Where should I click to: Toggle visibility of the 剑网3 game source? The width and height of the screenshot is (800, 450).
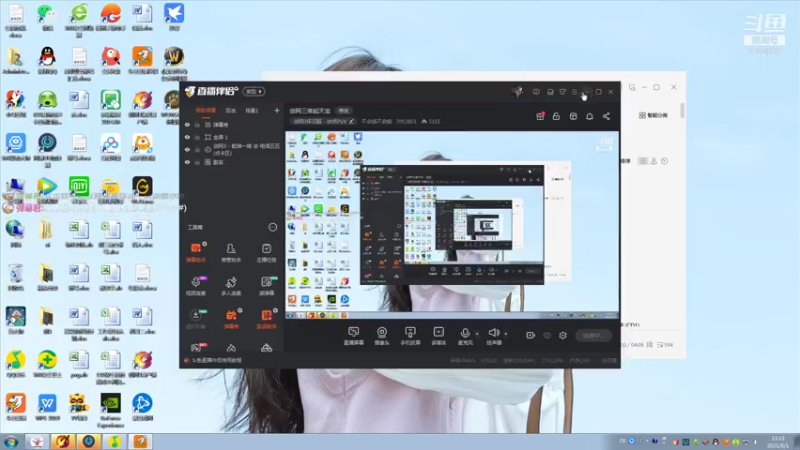click(x=187, y=149)
